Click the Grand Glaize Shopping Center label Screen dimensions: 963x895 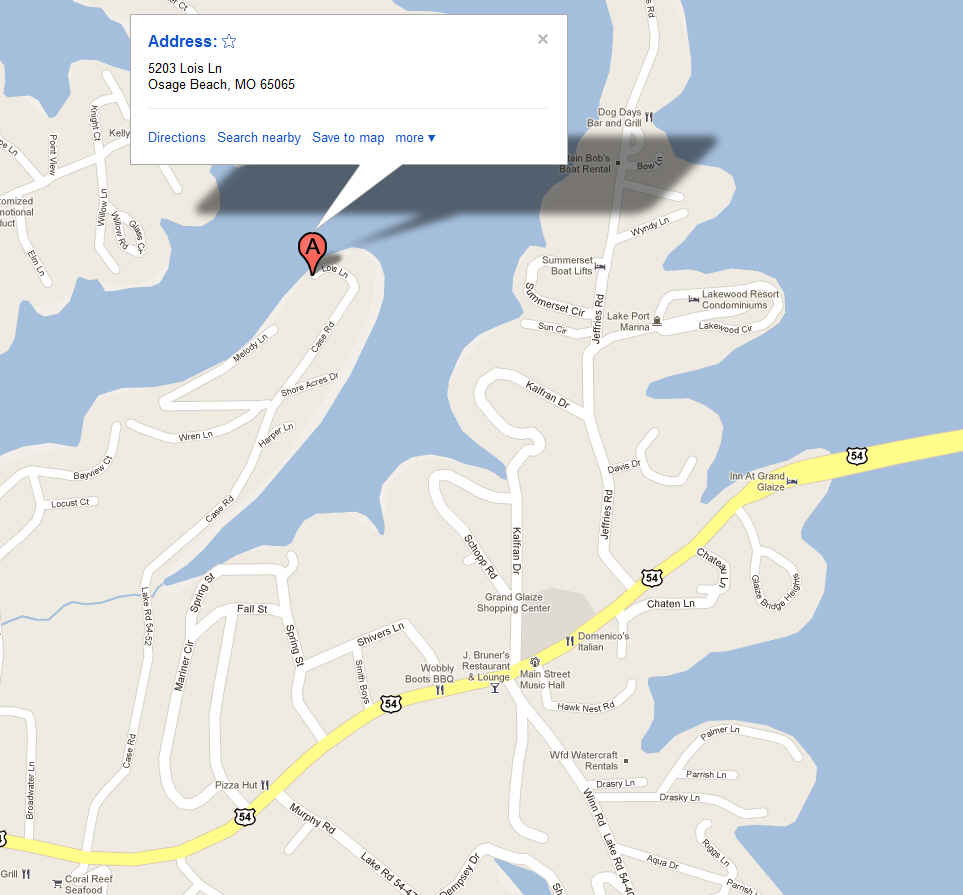513,603
